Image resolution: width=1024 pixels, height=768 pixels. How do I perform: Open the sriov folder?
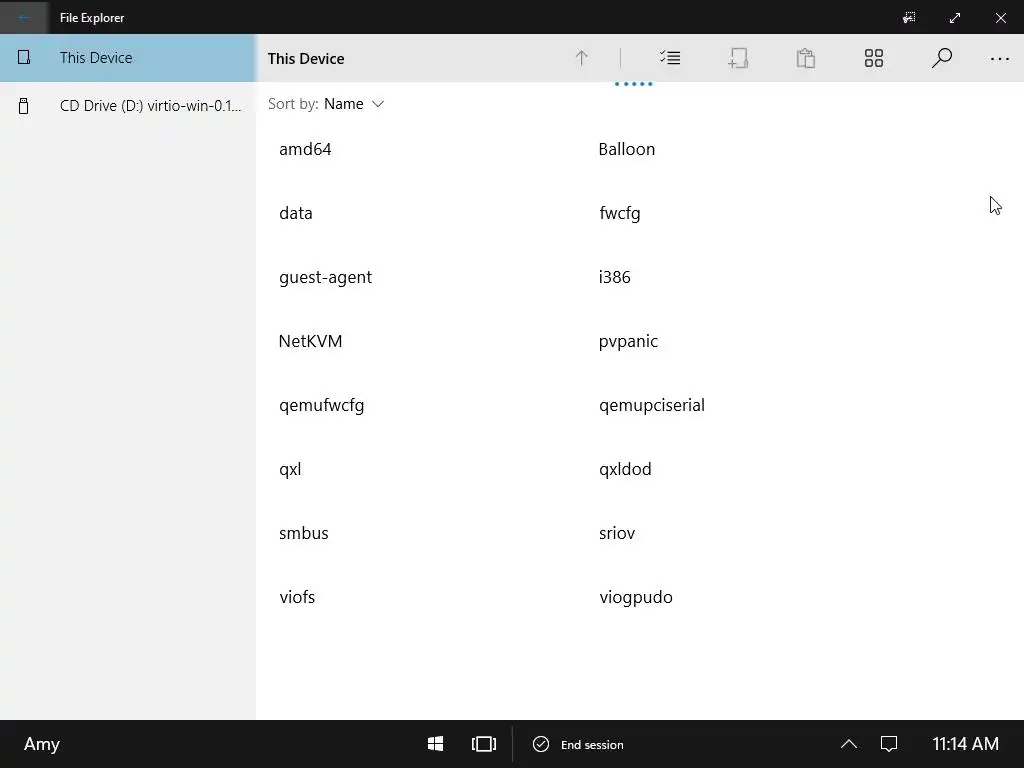point(616,533)
